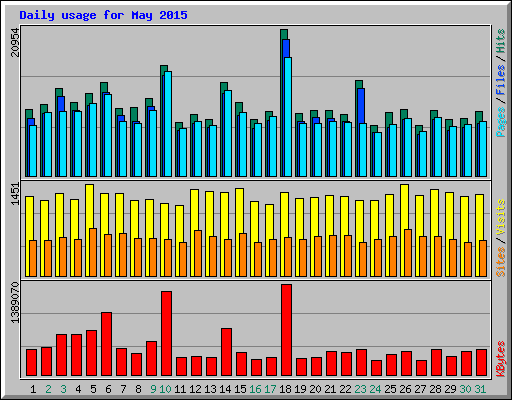The image size is (512, 400).
Task: Click the green 'Hits' legend label
Action: coord(500,41)
